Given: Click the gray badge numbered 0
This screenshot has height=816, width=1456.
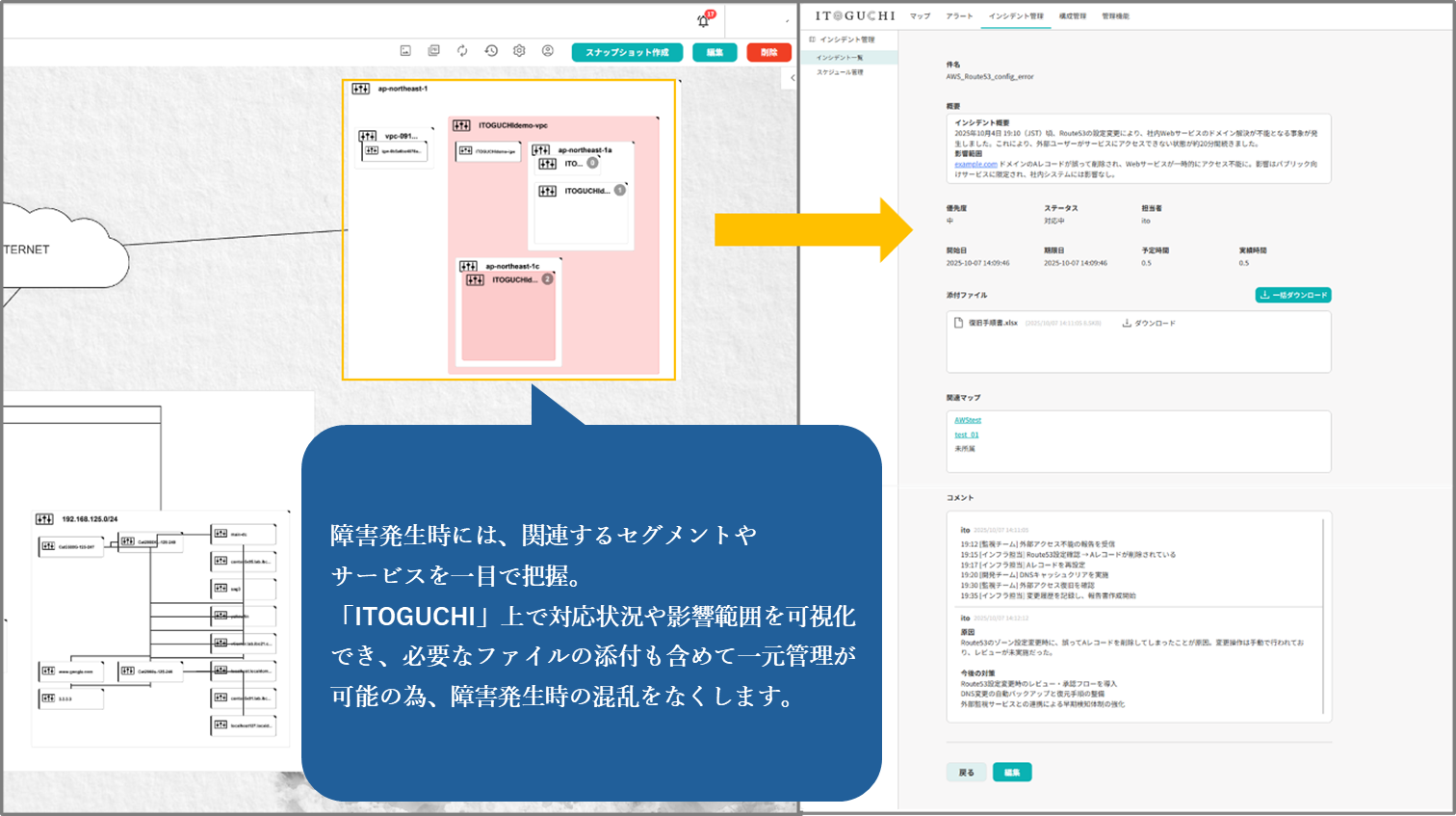Looking at the screenshot, I should (x=593, y=163).
